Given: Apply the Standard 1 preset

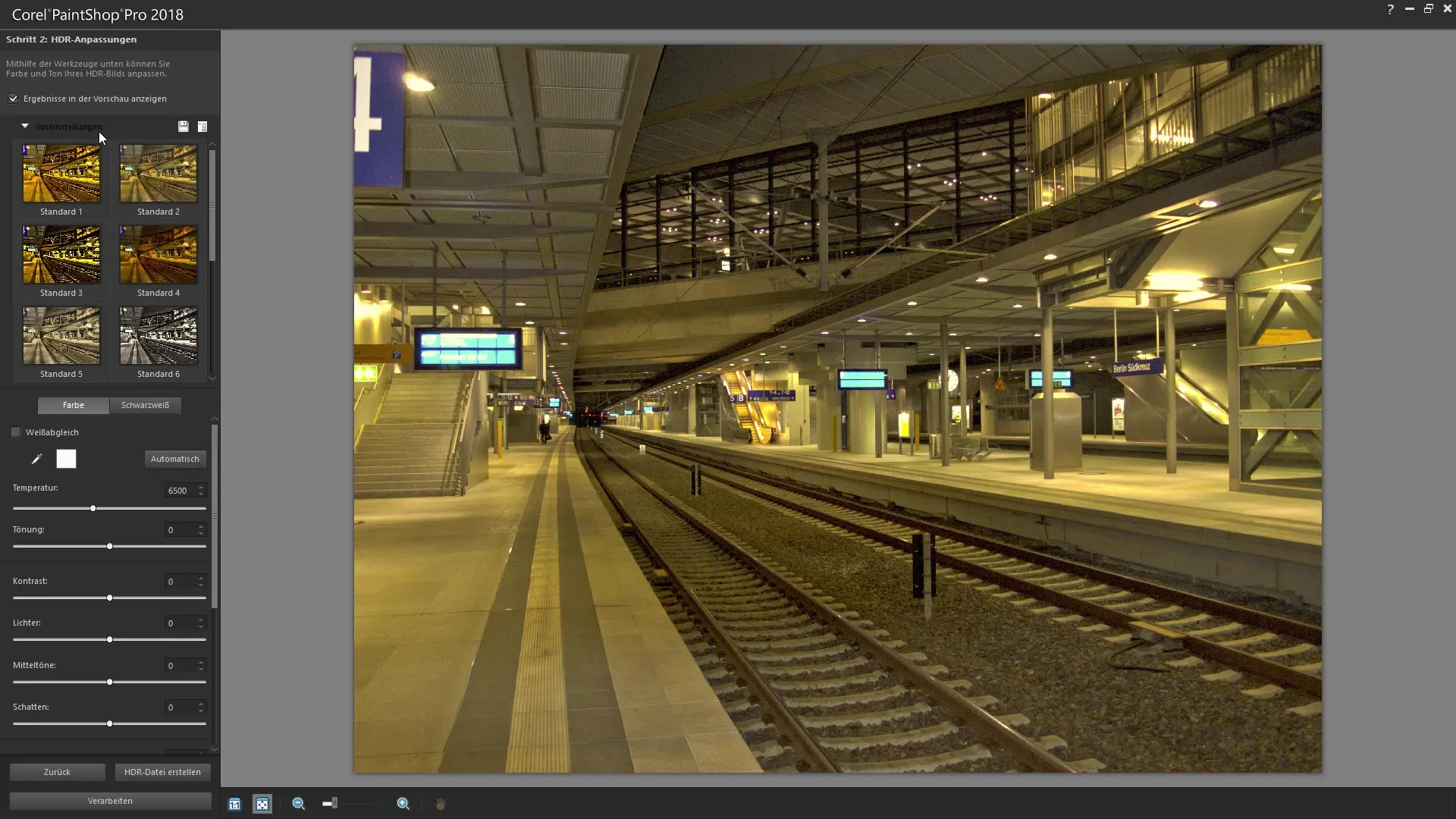Looking at the screenshot, I should pos(61,180).
